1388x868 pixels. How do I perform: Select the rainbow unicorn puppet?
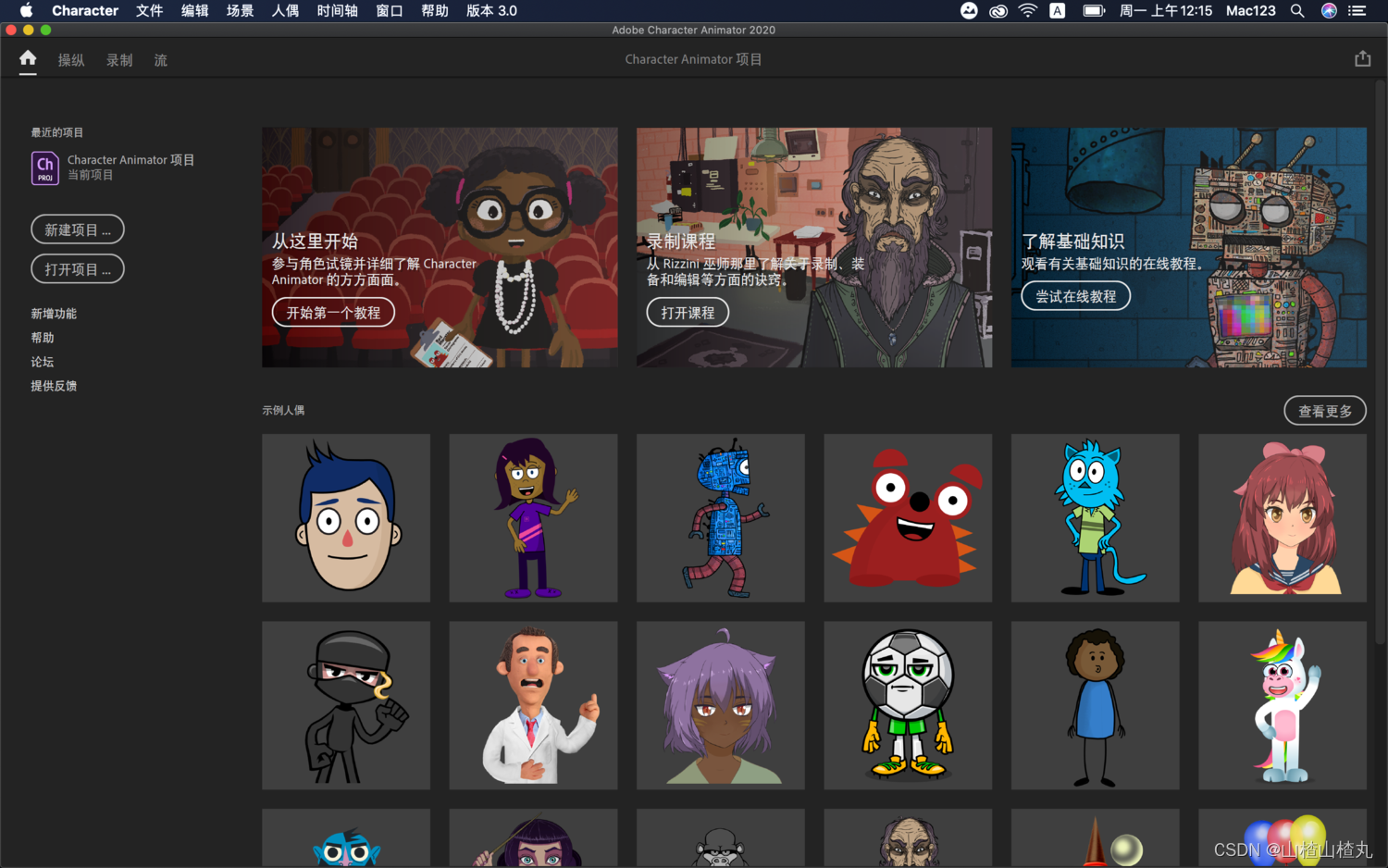pyautogui.click(x=1283, y=705)
